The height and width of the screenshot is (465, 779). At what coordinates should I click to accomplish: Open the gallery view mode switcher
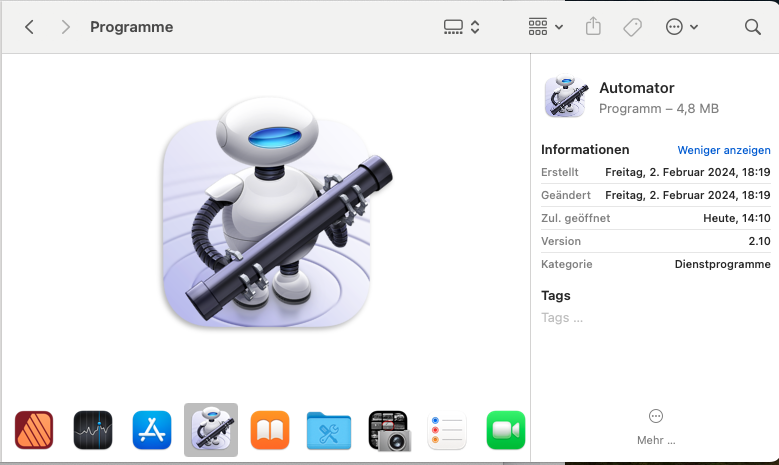[x=461, y=27]
